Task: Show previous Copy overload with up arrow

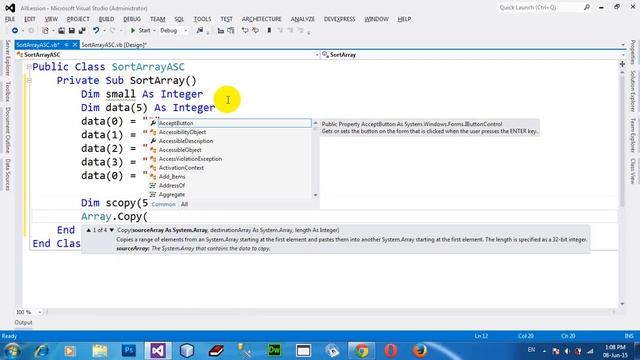Action: [89, 230]
